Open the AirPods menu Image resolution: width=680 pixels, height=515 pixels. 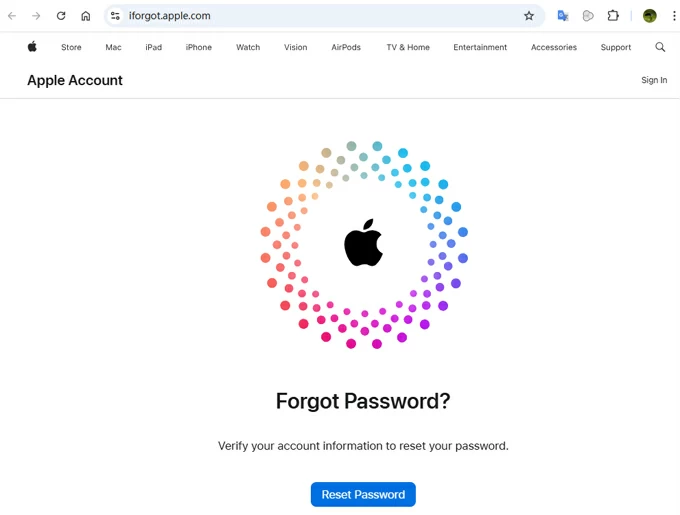[x=346, y=47]
